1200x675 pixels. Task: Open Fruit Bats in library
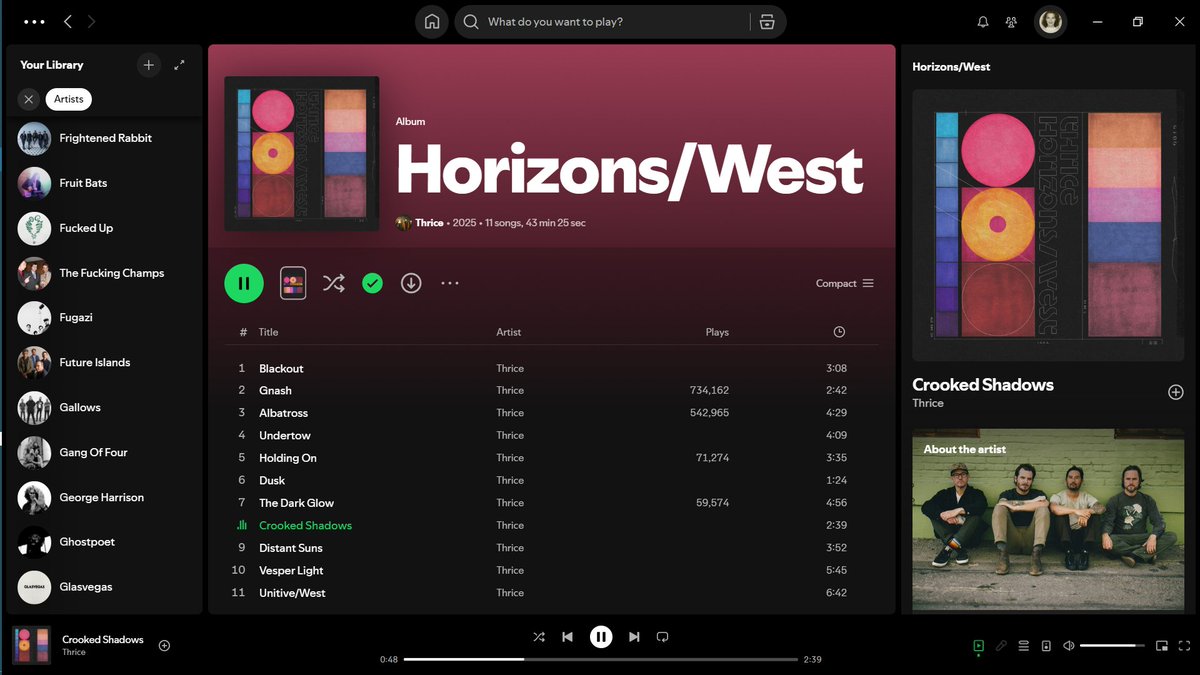click(x=105, y=183)
